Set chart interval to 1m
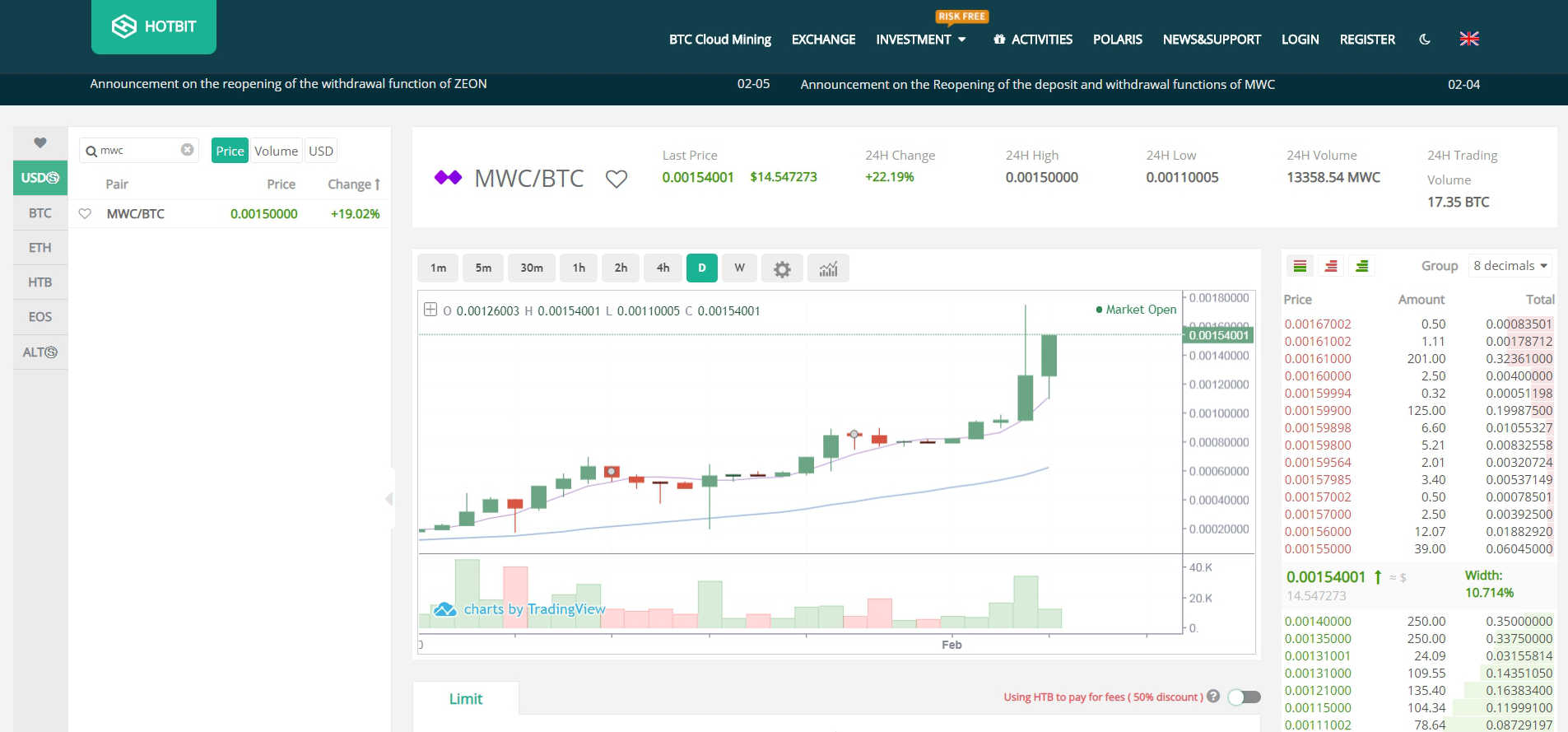This screenshot has height=732, width=1568. [x=438, y=268]
